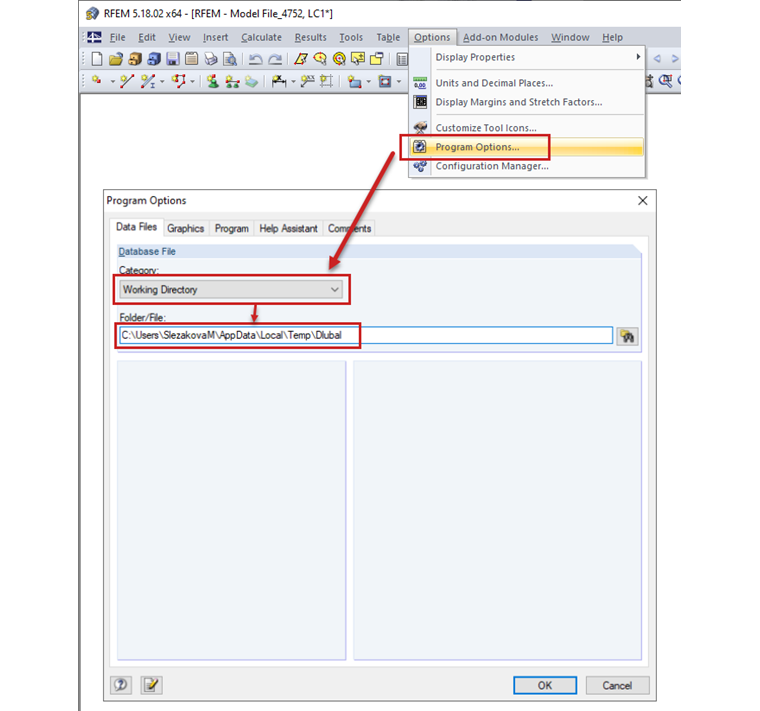
Task: Redo the last action
Action: click(x=275, y=59)
